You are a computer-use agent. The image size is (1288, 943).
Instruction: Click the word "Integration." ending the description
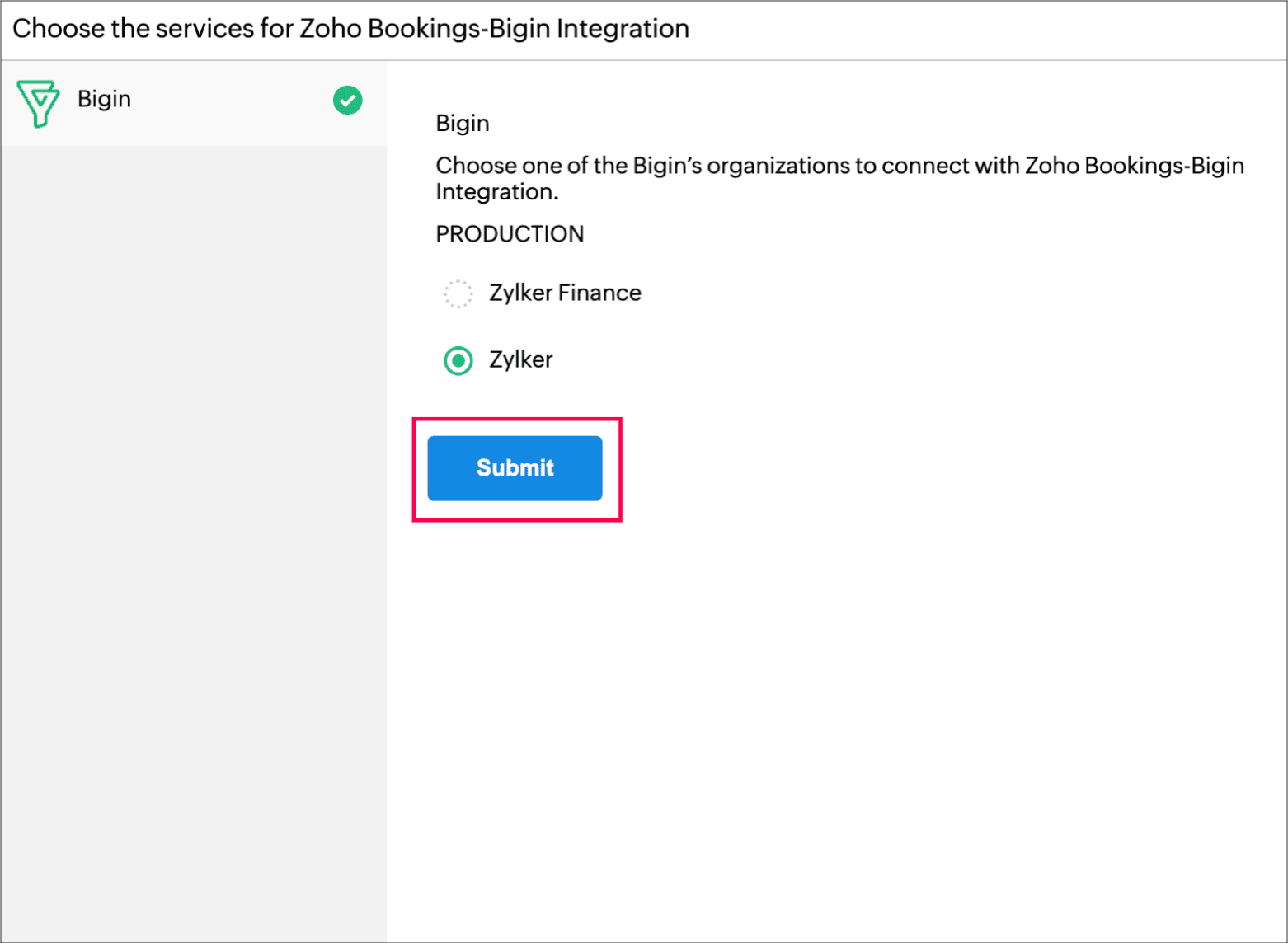pos(497,192)
